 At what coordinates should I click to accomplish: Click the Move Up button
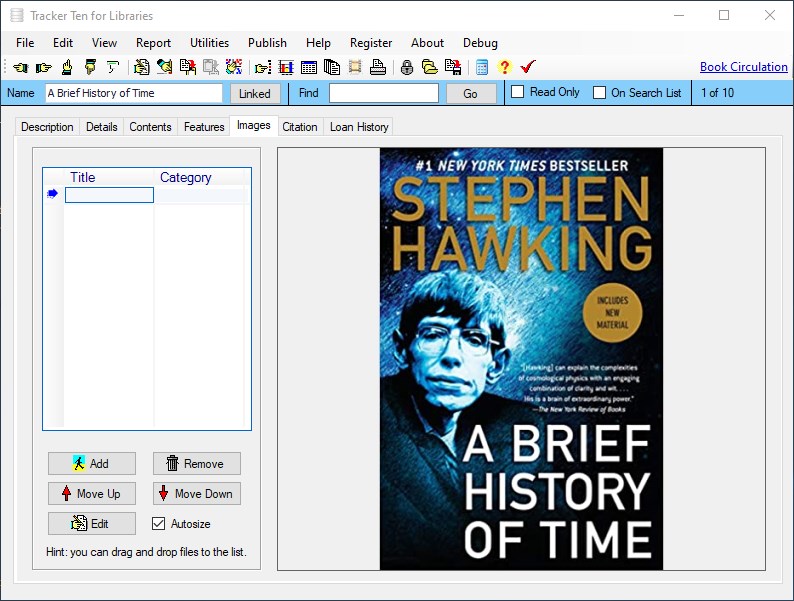click(x=92, y=493)
